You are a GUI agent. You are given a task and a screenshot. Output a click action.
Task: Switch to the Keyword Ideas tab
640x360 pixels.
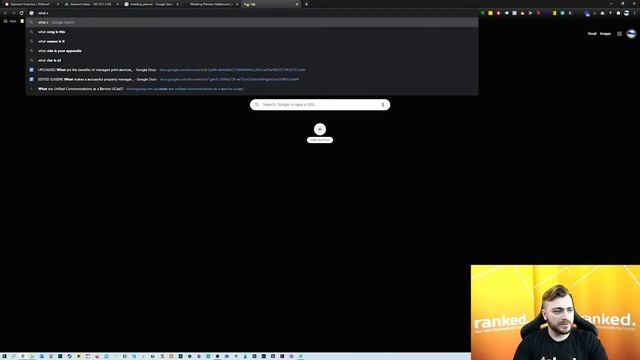point(91,4)
